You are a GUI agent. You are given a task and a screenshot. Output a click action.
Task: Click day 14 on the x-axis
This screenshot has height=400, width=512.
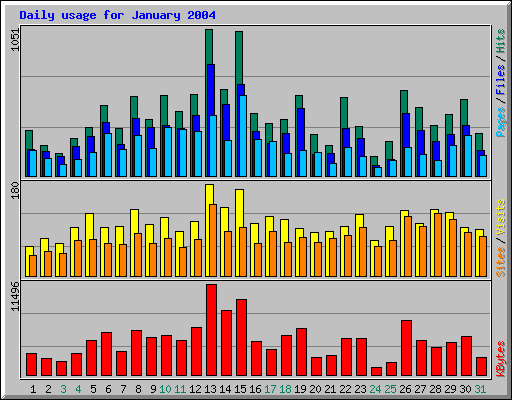[225, 389]
